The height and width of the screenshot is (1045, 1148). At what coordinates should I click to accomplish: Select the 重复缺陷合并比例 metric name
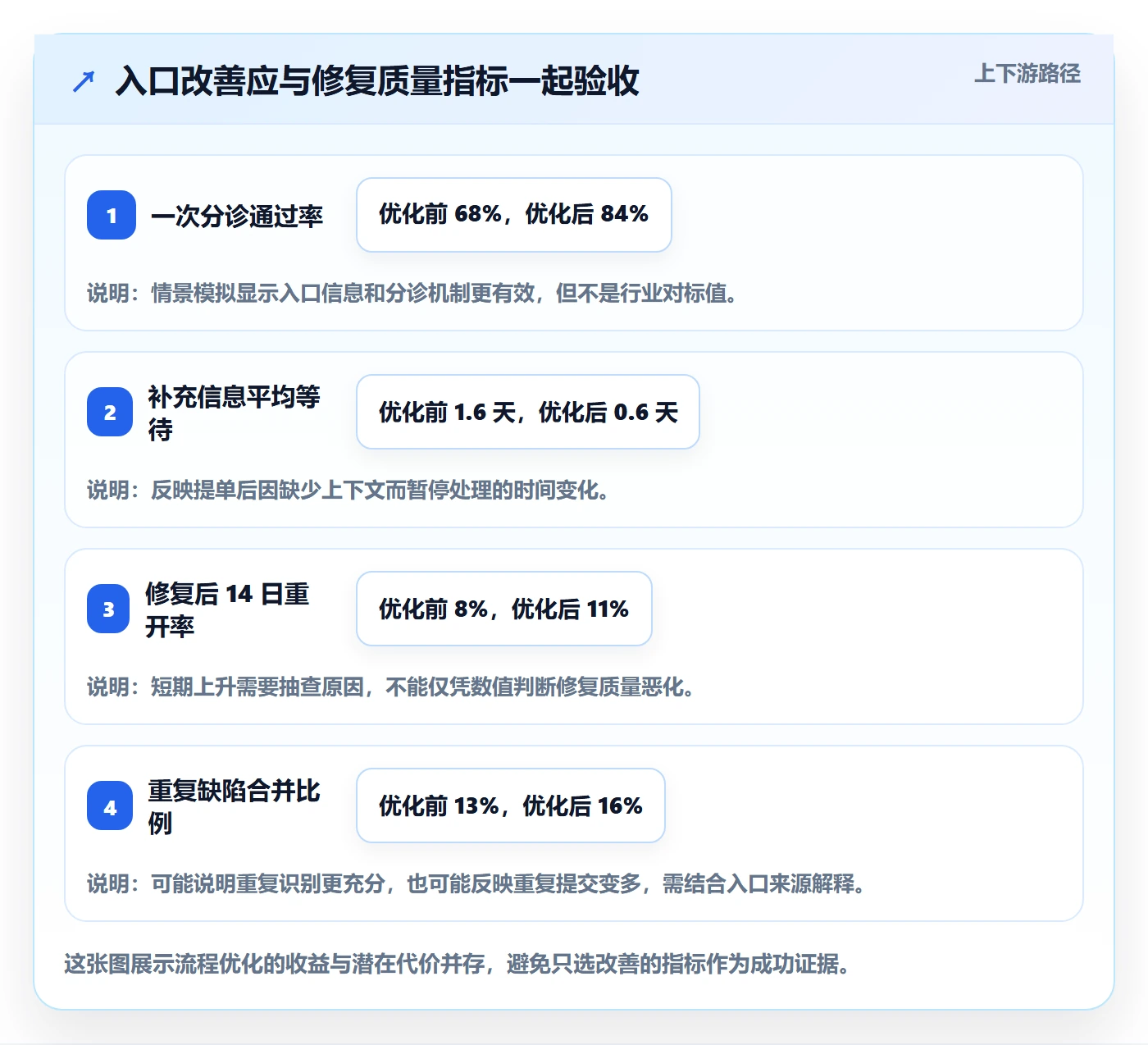(x=234, y=806)
